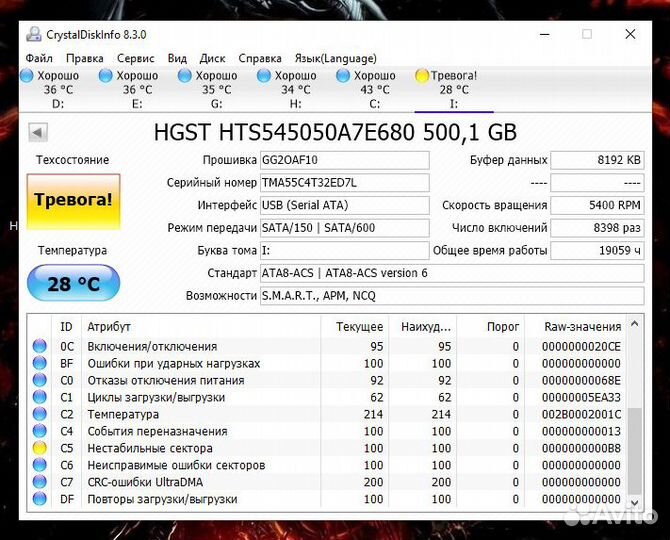Screen dimensions: 670x540
Task: Click status orb of row BF
Action: click(40, 363)
